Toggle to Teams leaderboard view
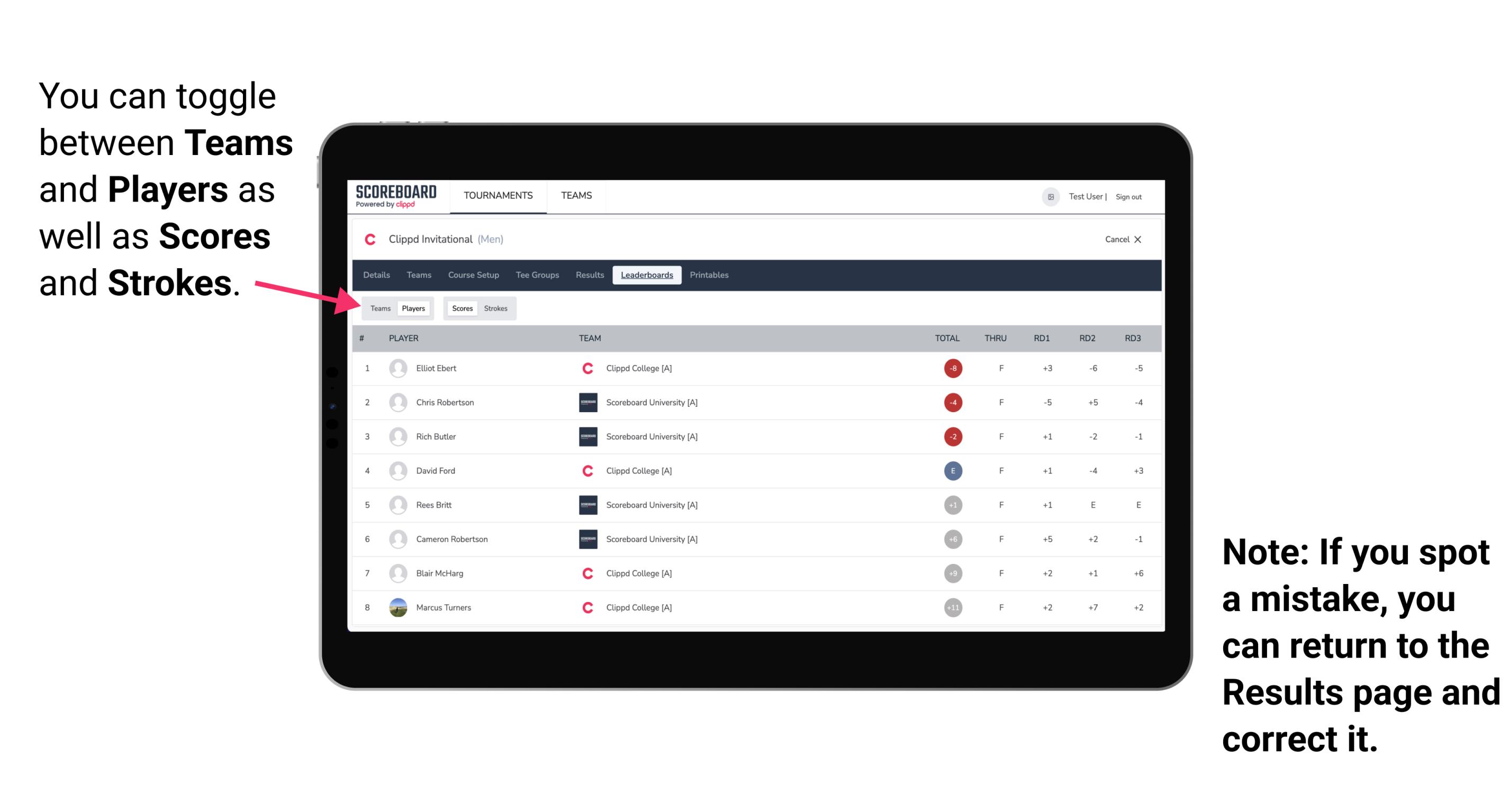1510x812 pixels. coord(379,308)
